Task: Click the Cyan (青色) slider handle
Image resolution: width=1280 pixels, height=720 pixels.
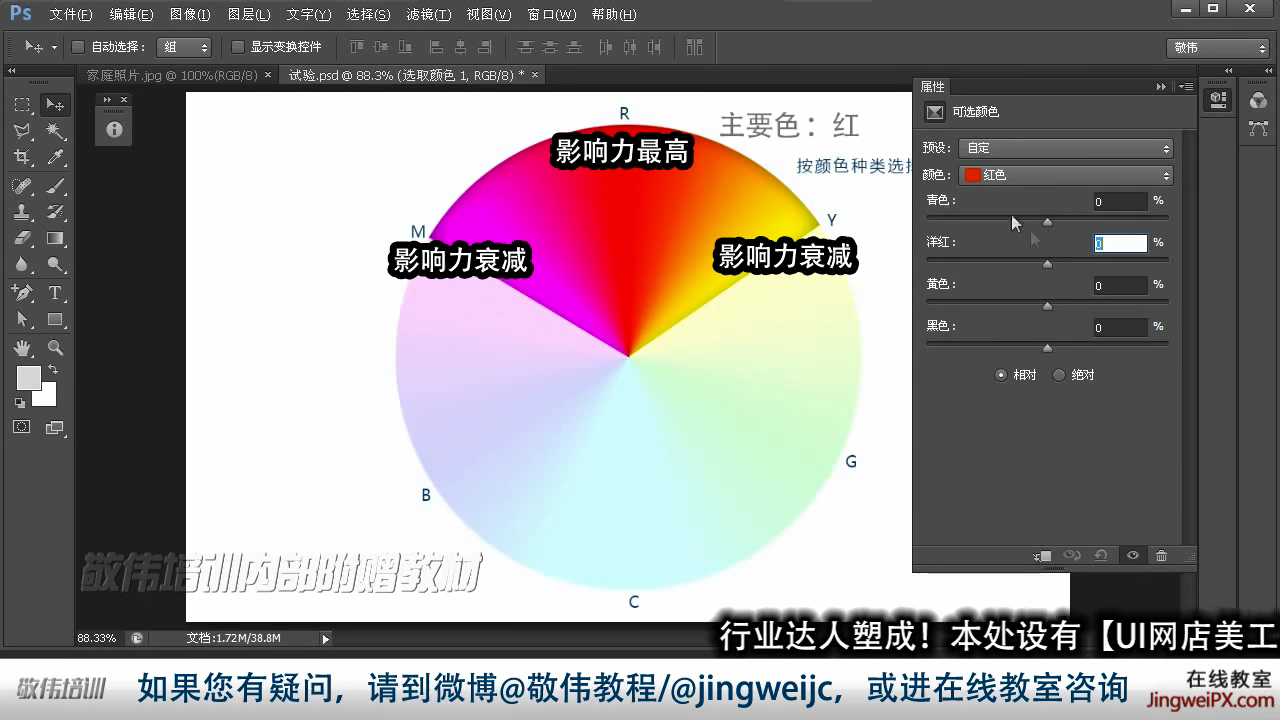Action: (x=1047, y=222)
